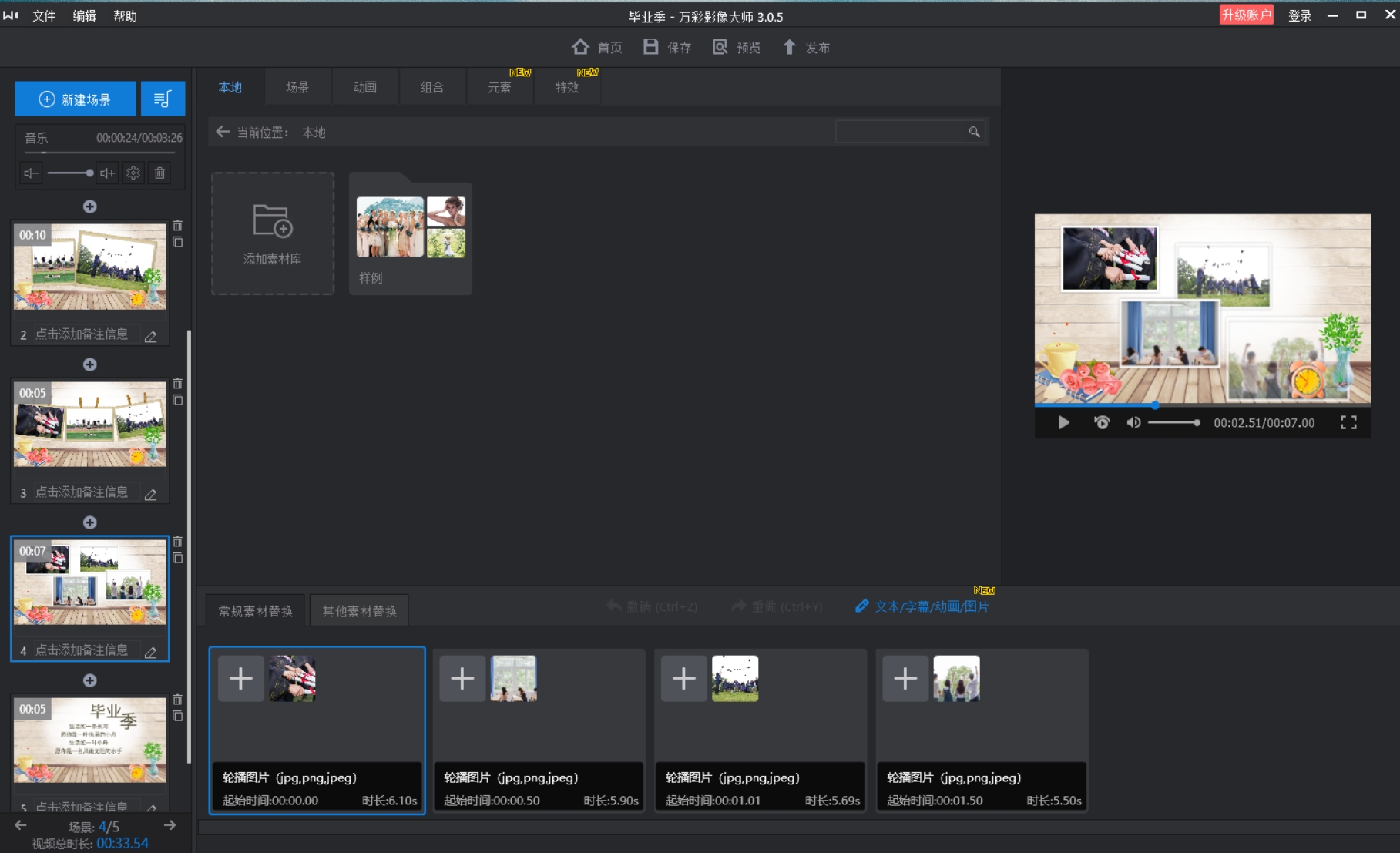The height and width of the screenshot is (853, 1400).
Task: Edit scene 3 note pencil icon
Action: tap(151, 494)
